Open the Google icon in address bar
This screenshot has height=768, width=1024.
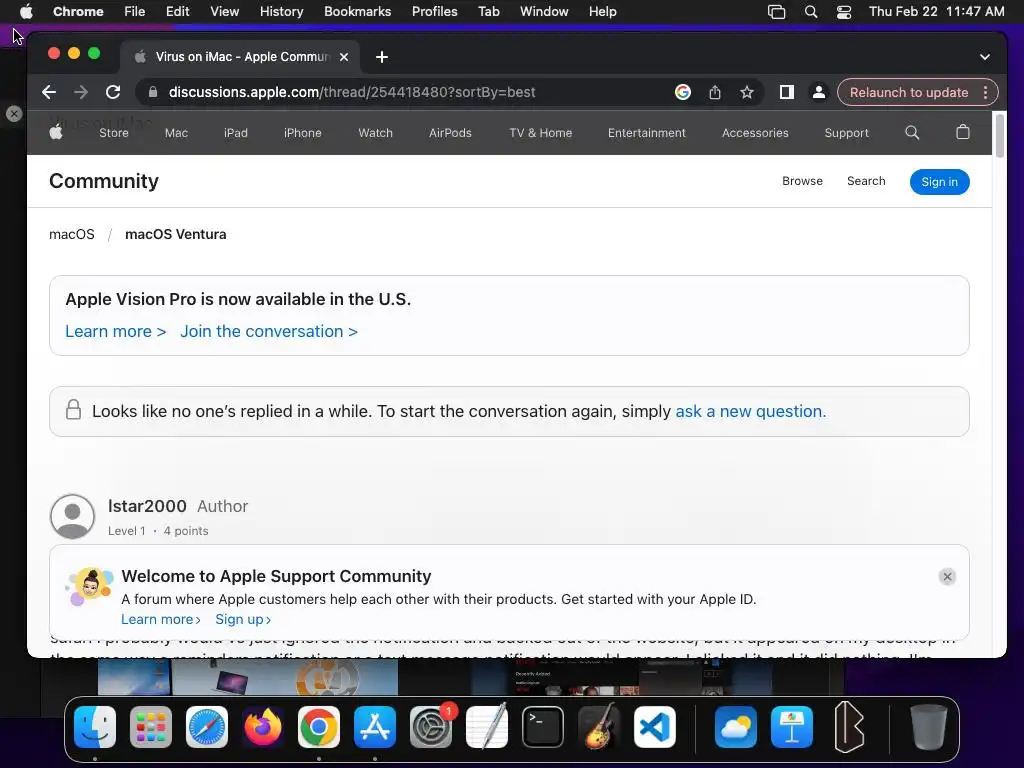(x=682, y=92)
